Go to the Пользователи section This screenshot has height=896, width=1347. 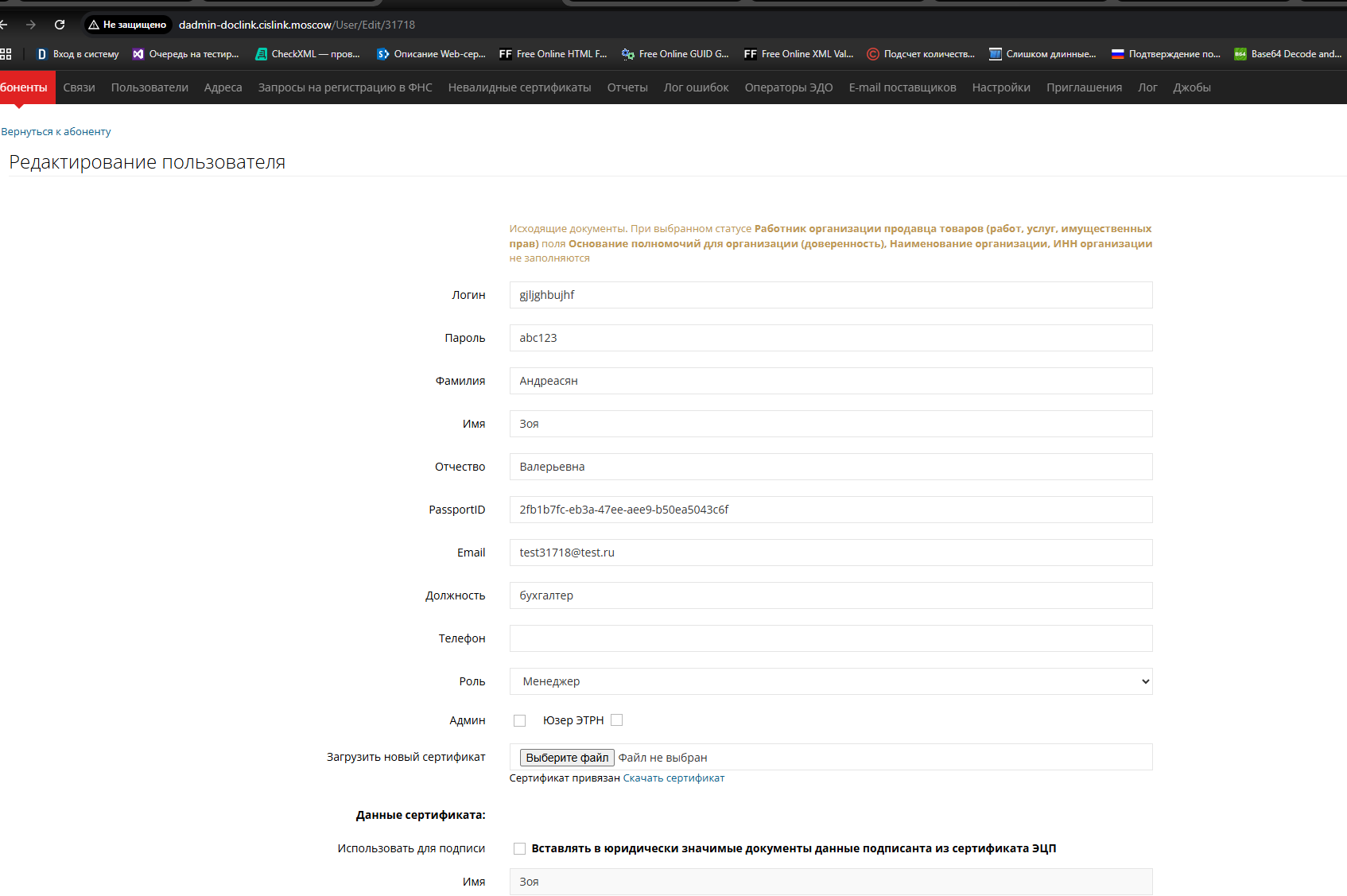(x=149, y=87)
